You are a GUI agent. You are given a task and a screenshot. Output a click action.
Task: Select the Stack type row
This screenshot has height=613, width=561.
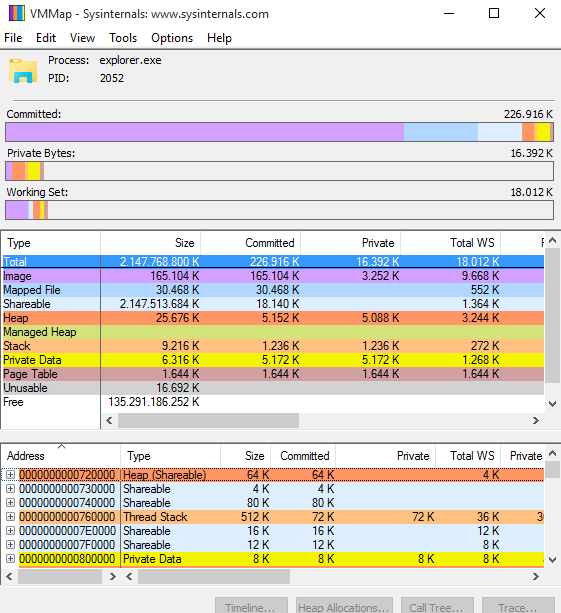[x=273, y=346]
